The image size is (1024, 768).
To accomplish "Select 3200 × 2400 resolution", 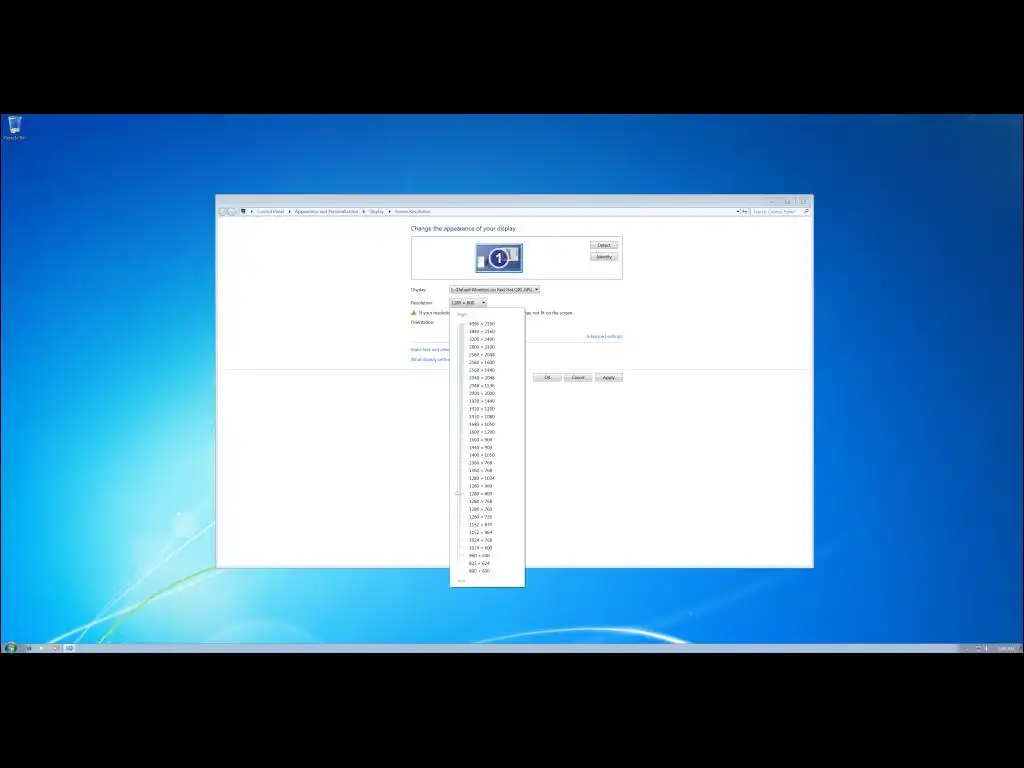I will [482, 340].
